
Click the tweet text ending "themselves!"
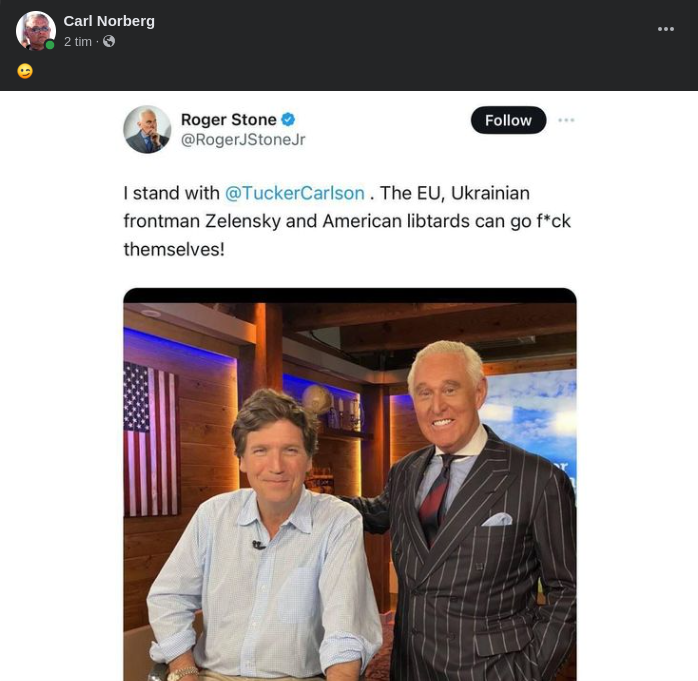(174, 248)
